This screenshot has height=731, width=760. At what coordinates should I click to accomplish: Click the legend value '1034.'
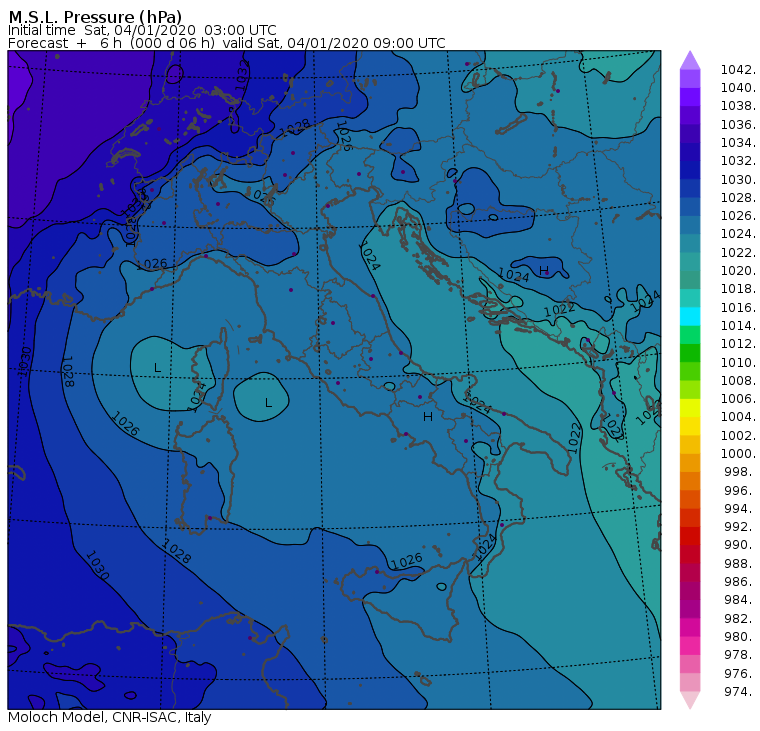tap(738, 143)
